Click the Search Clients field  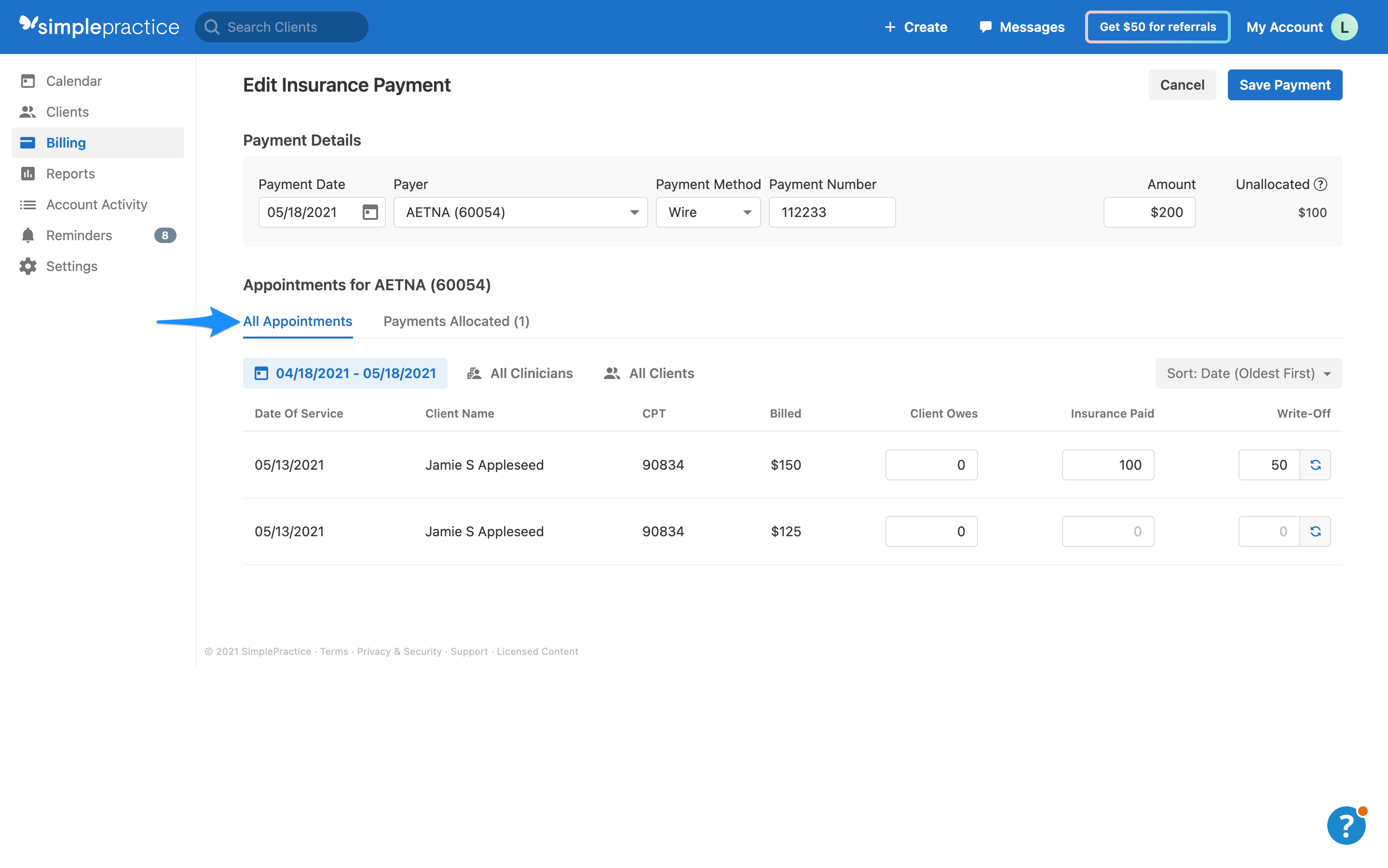coord(281,27)
